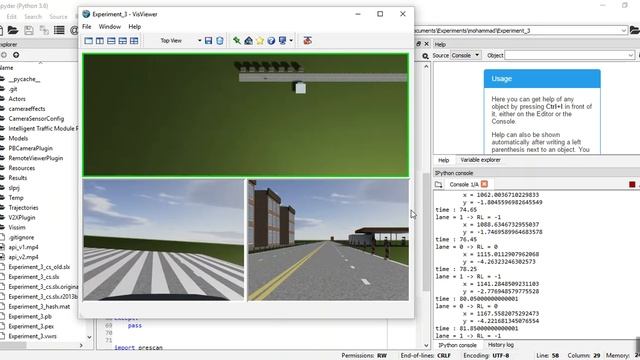Image resolution: width=640 pixels, height=360 pixels.
Task: Click the editor vertical scrollbar up arrow
Action: (426, 66)
